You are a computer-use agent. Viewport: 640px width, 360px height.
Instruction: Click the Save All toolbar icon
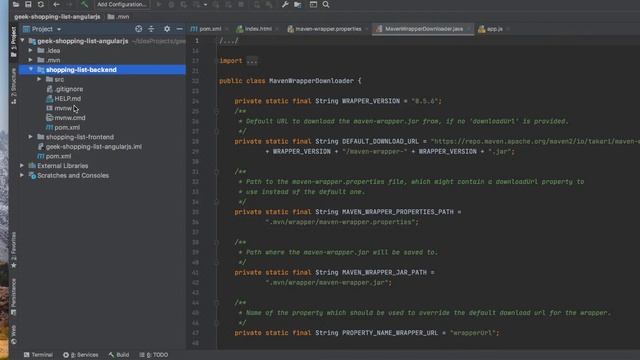pos(28,4)
